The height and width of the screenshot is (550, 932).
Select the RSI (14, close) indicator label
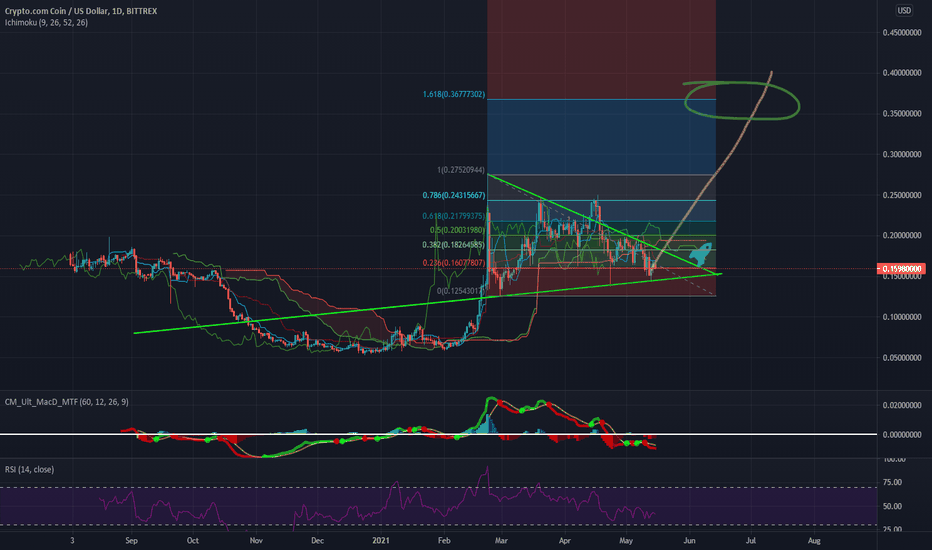tap(29, 470)
